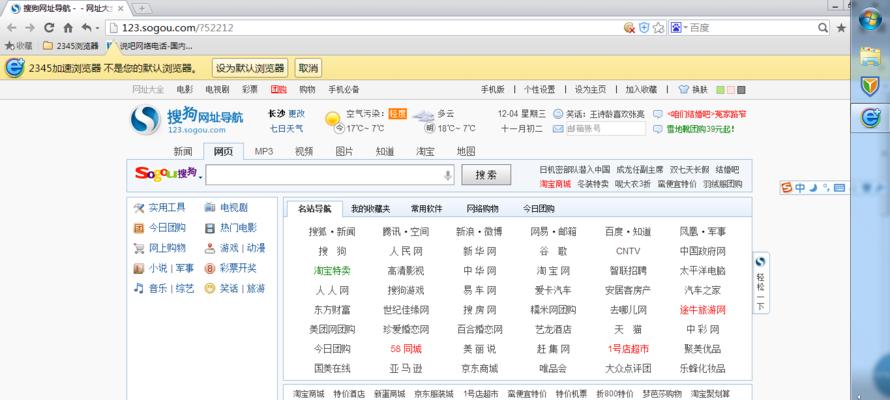The width and height of the screenshot is (890, 400).
Task: Select the gray skin color swatch
Action: (x=741, y=90)
